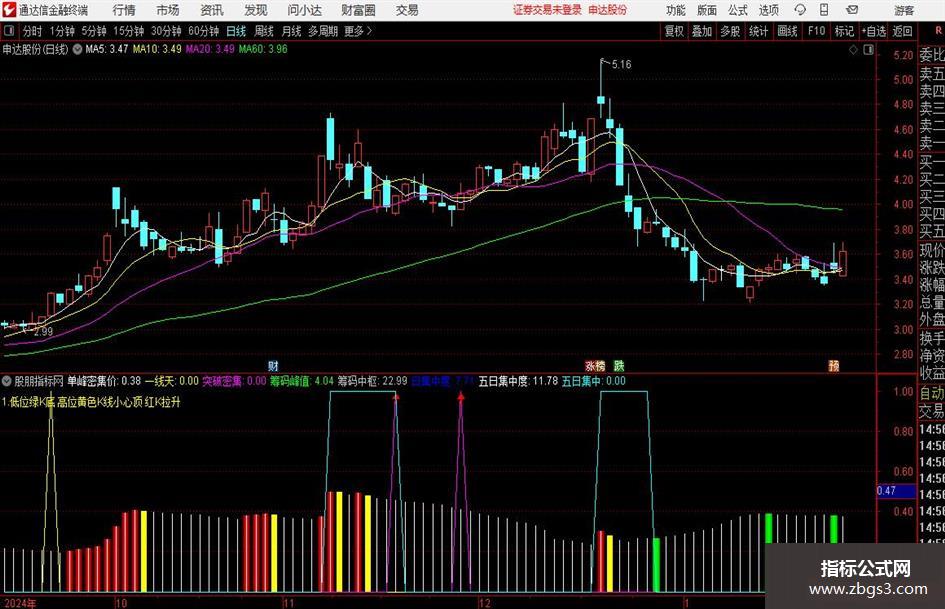Click the 复权 toolbar button

click(x=674, y=31)
